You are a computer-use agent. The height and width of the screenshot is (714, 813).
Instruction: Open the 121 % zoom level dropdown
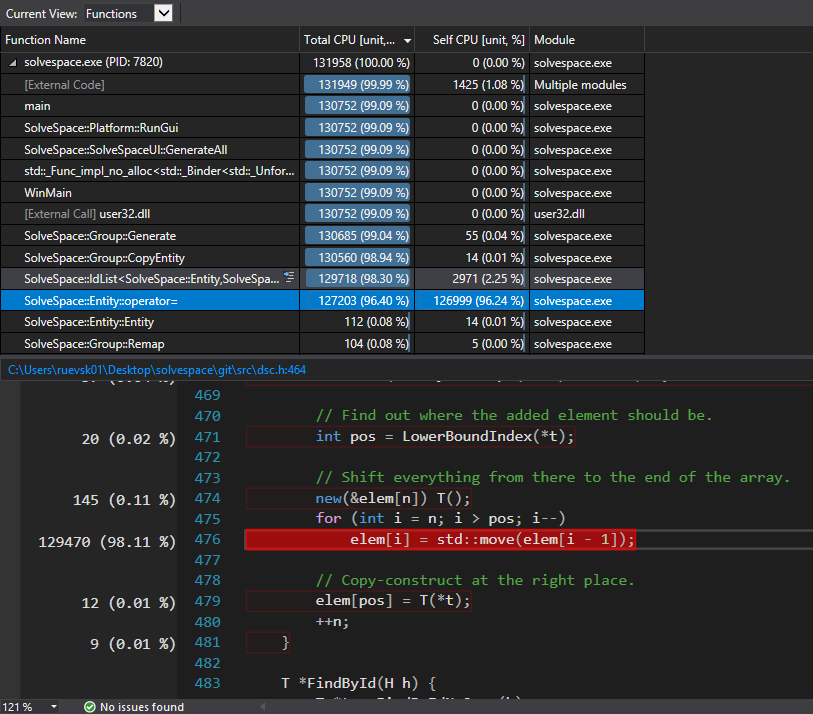coord(54,707)
